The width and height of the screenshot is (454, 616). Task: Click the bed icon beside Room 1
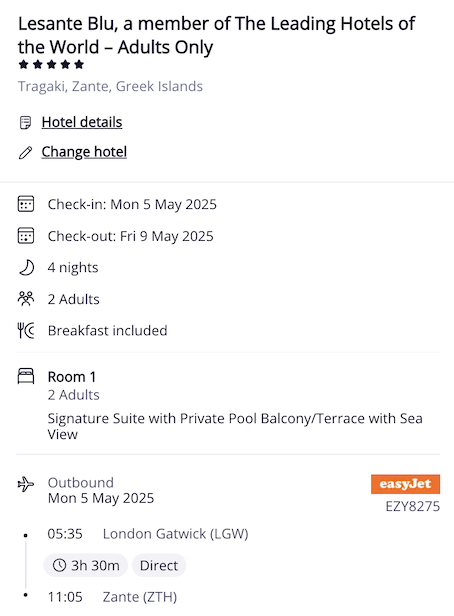pos(26,376)
